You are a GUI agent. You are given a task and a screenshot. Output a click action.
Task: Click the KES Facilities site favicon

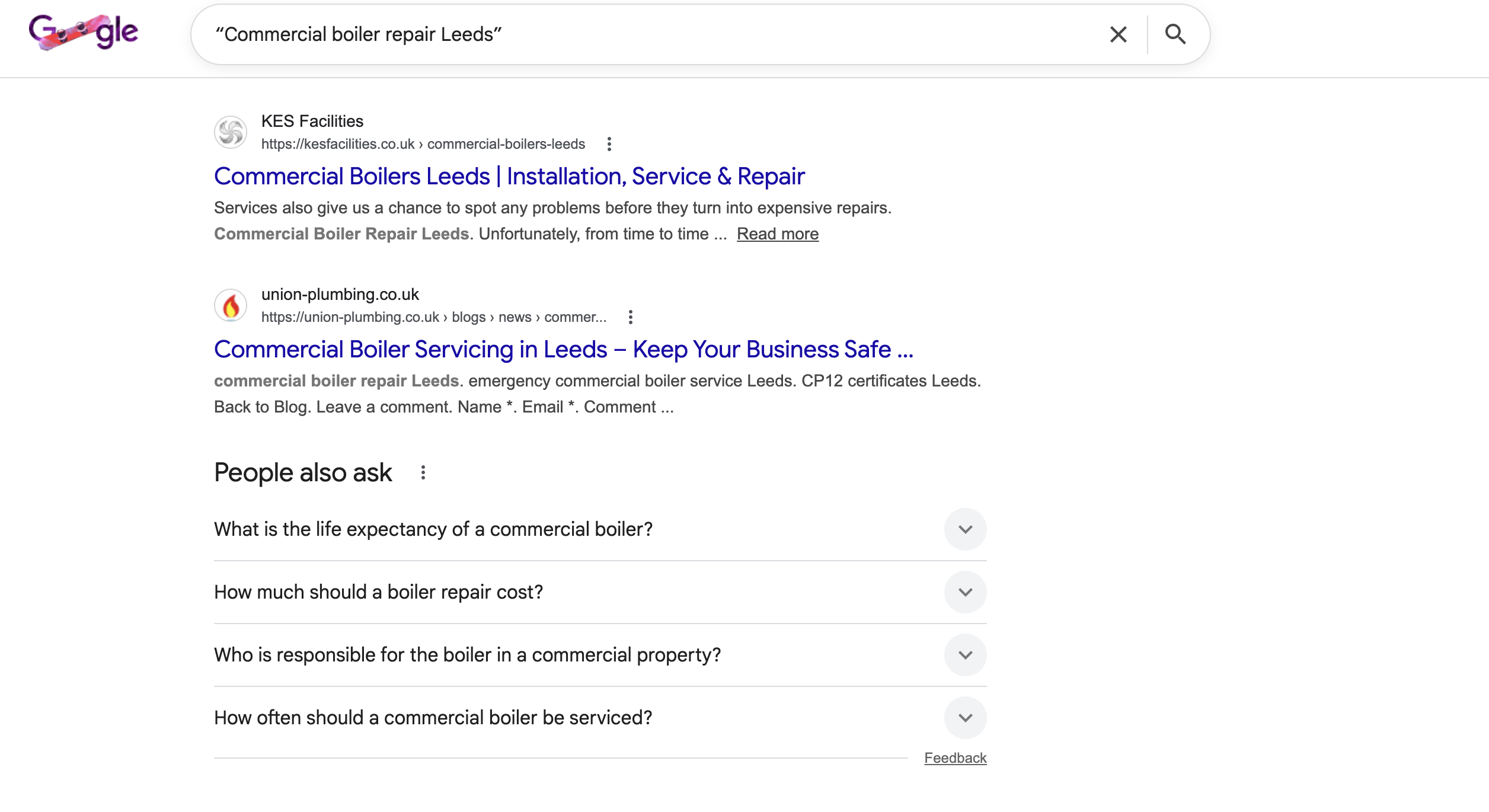[x=231, y=132]
